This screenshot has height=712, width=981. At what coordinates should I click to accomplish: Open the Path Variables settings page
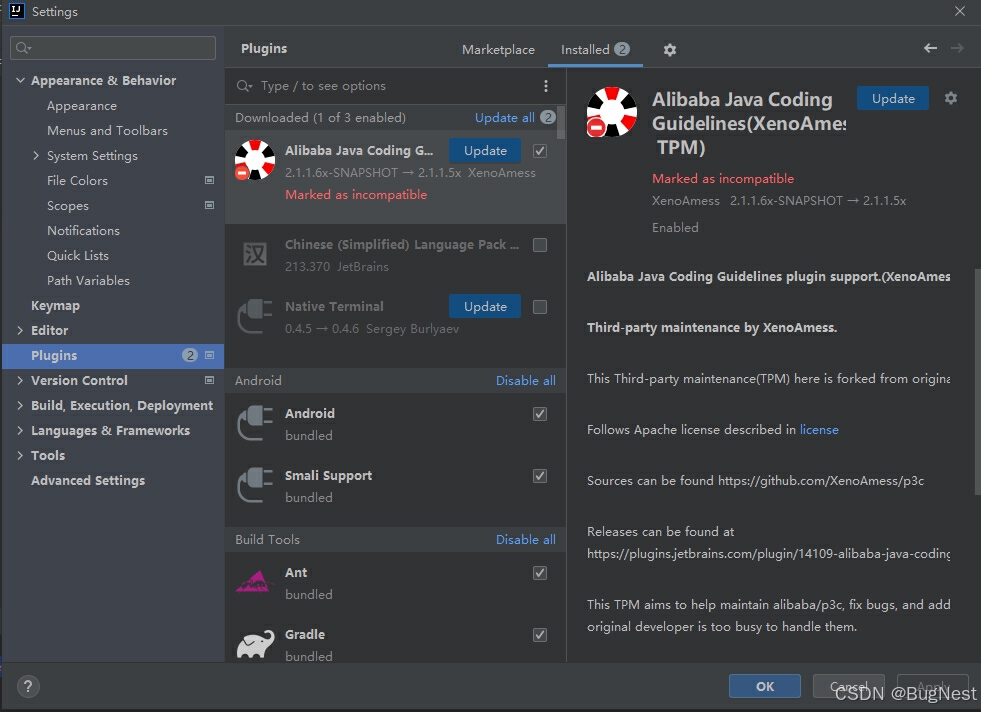point(88,280)
